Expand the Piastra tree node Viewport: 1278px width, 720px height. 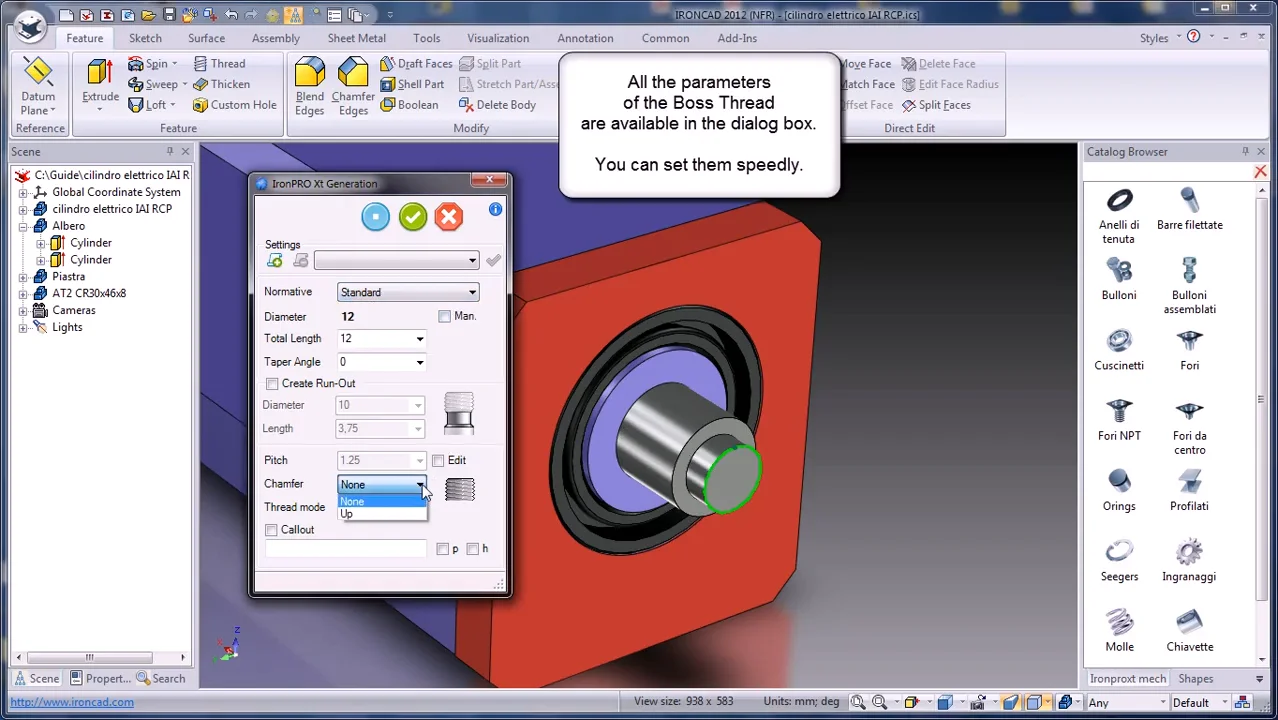coord(23,277)
